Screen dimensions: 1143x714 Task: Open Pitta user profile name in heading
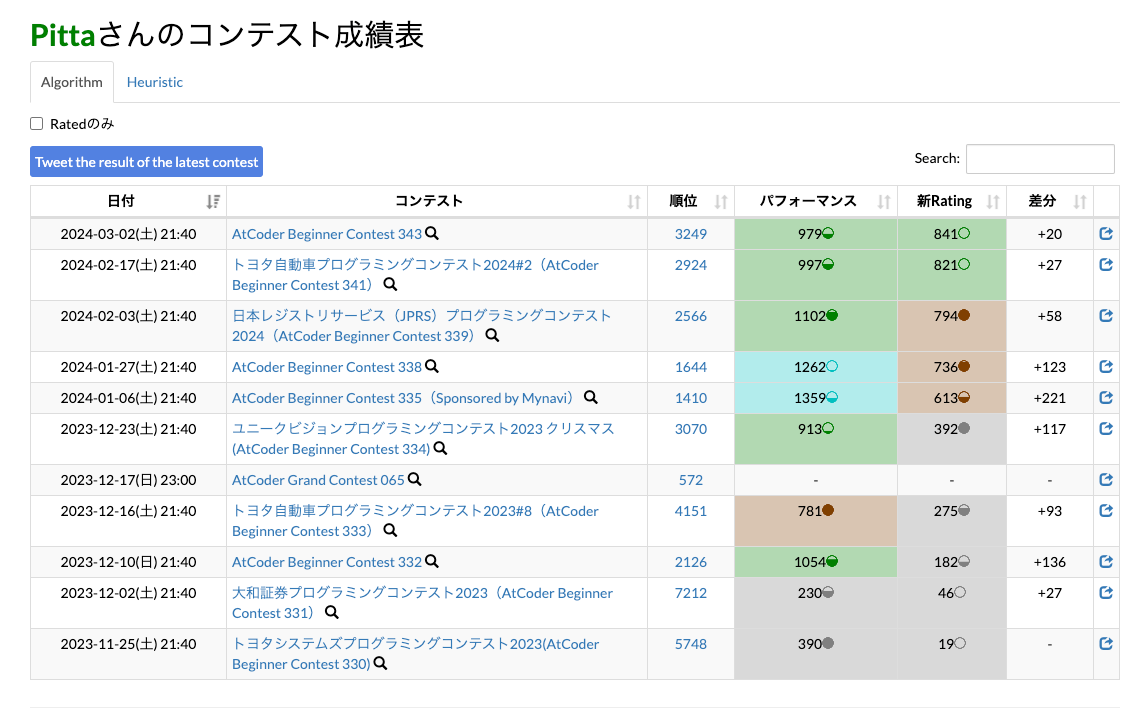coord(63,35)
